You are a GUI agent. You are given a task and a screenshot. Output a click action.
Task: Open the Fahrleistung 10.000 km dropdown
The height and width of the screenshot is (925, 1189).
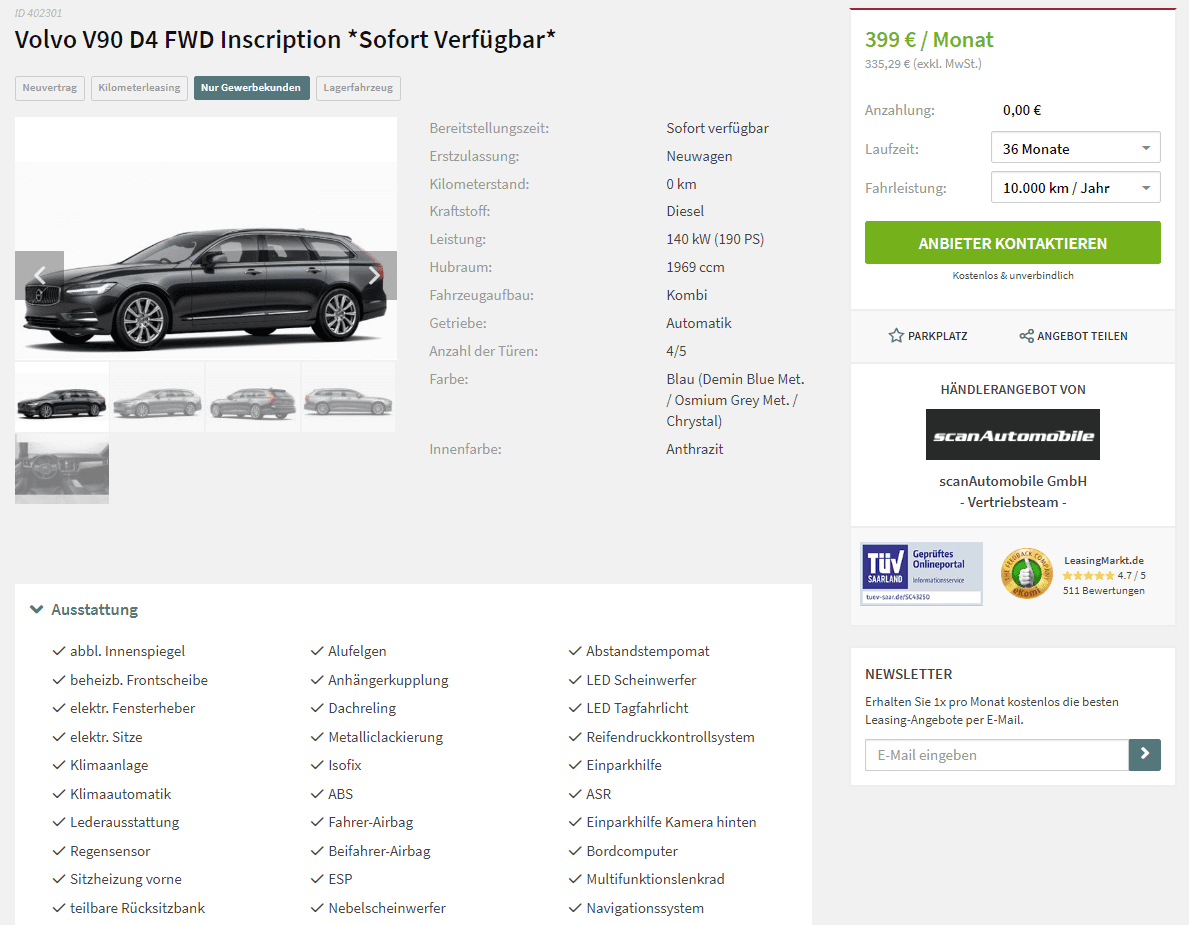(1075, 187)
